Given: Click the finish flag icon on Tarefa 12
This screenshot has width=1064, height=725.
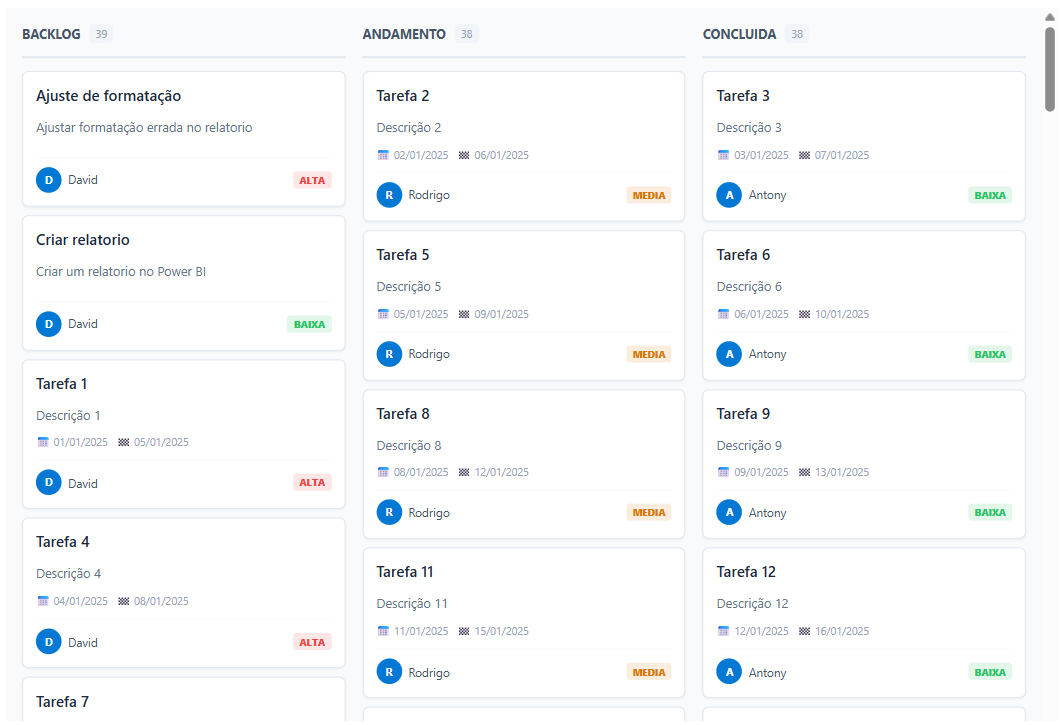Looking at the screenshot, I should pos(804,631).
